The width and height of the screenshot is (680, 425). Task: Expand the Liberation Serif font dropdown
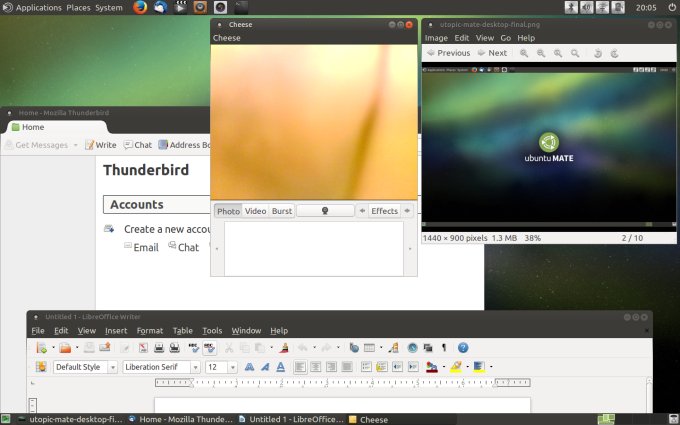195,367
